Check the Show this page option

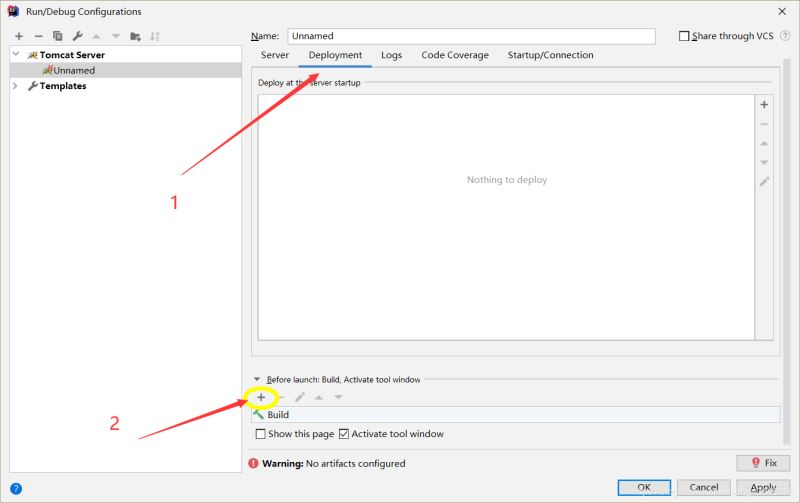[261, 434]
